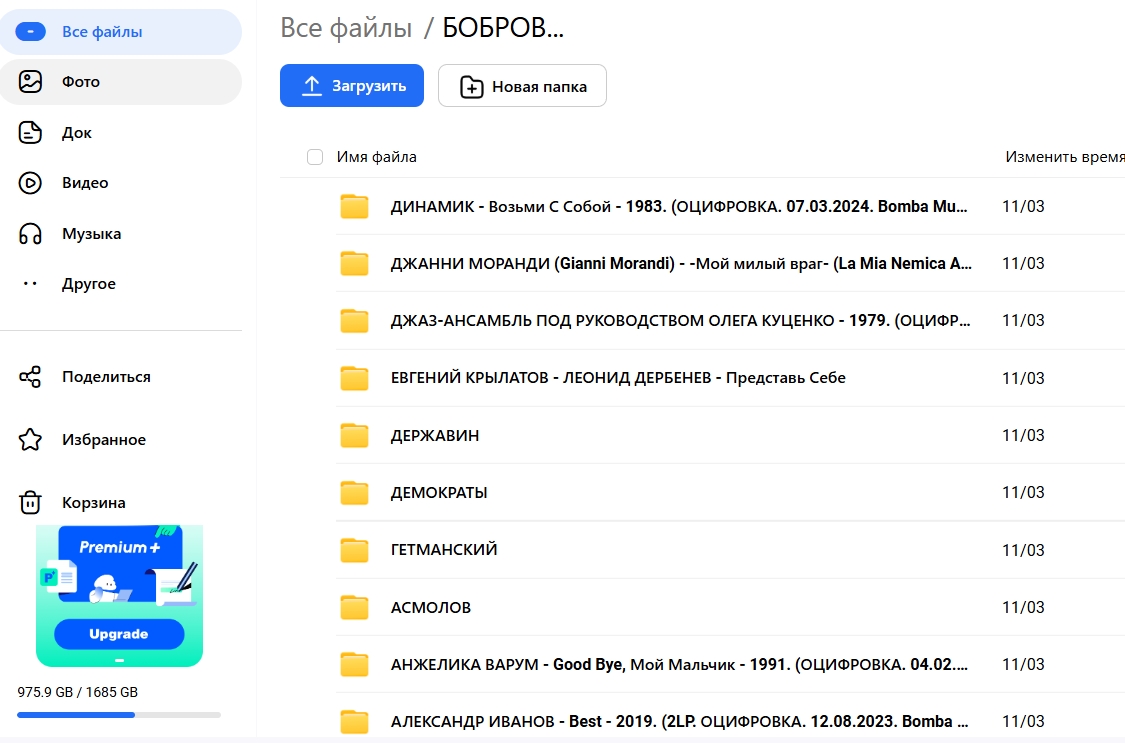The image size is (1125, 743).
Task: Open the ДЕМОКРАТЫ folder name
Action: click(x=439, y=493)
